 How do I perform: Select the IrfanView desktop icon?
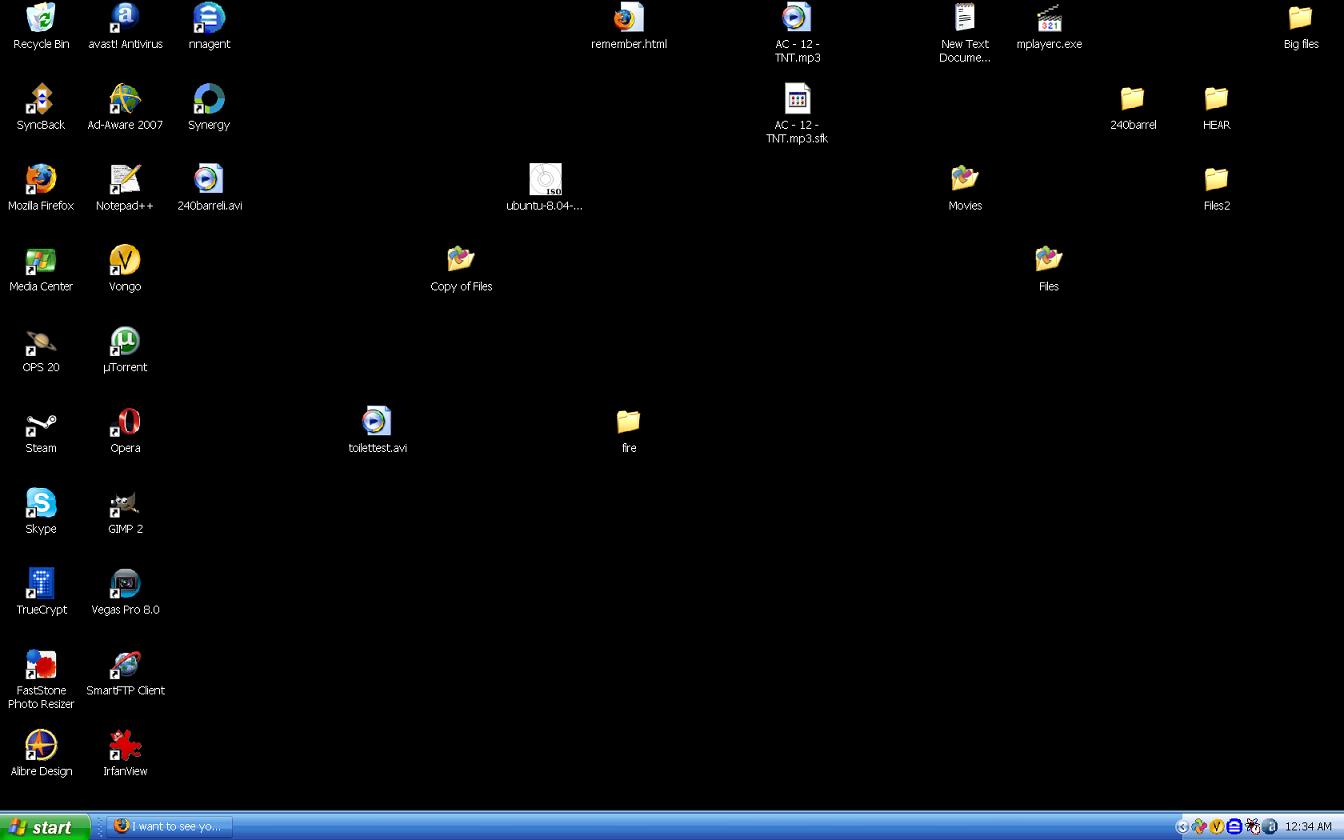pyautogui.click(x=125, y=747)
